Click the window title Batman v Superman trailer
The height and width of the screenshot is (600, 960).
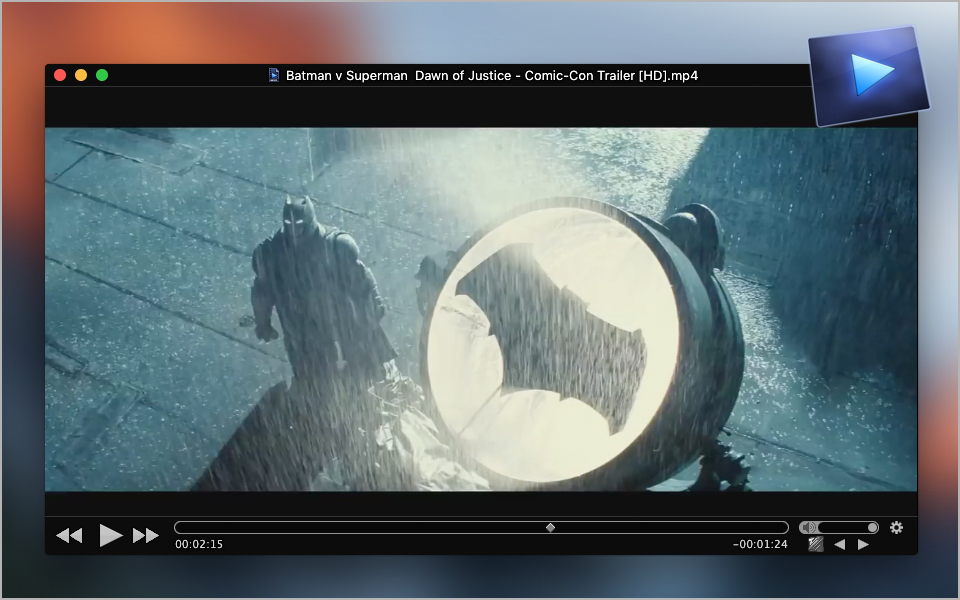pyautogui.click(x=492, y=75)
